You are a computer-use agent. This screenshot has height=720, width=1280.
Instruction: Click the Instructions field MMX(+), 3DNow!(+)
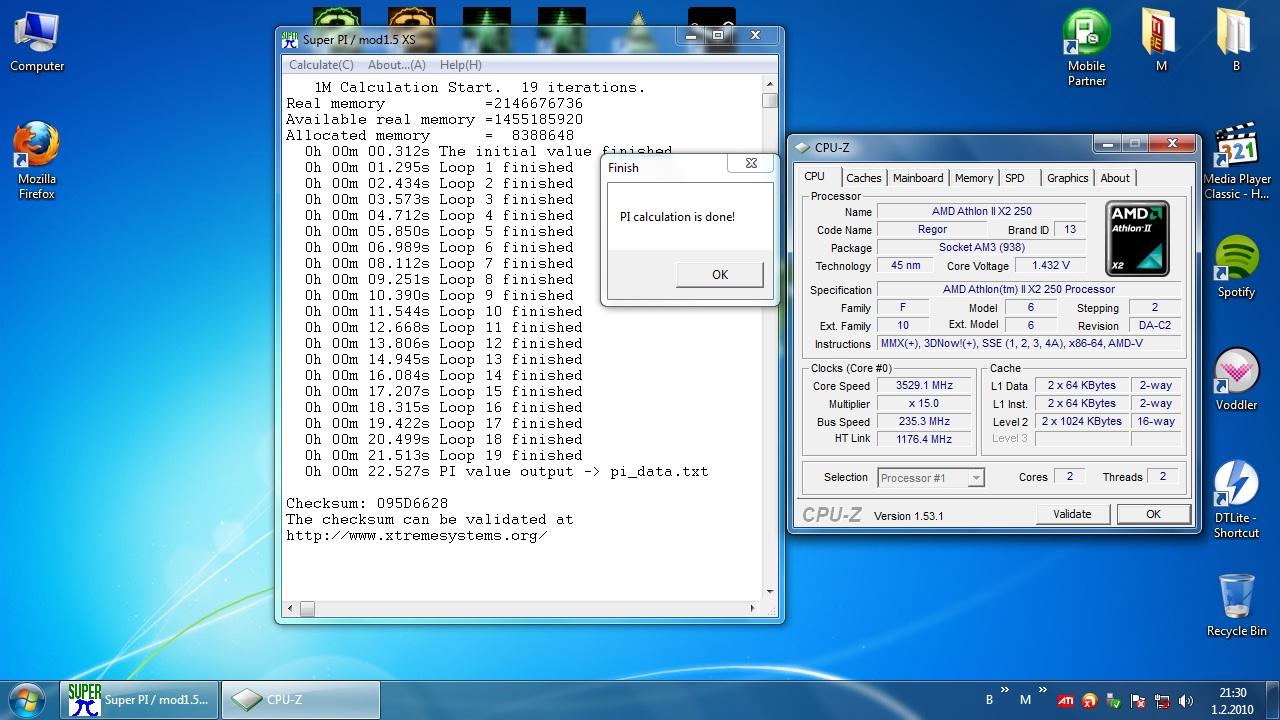tap(1029, 344)
